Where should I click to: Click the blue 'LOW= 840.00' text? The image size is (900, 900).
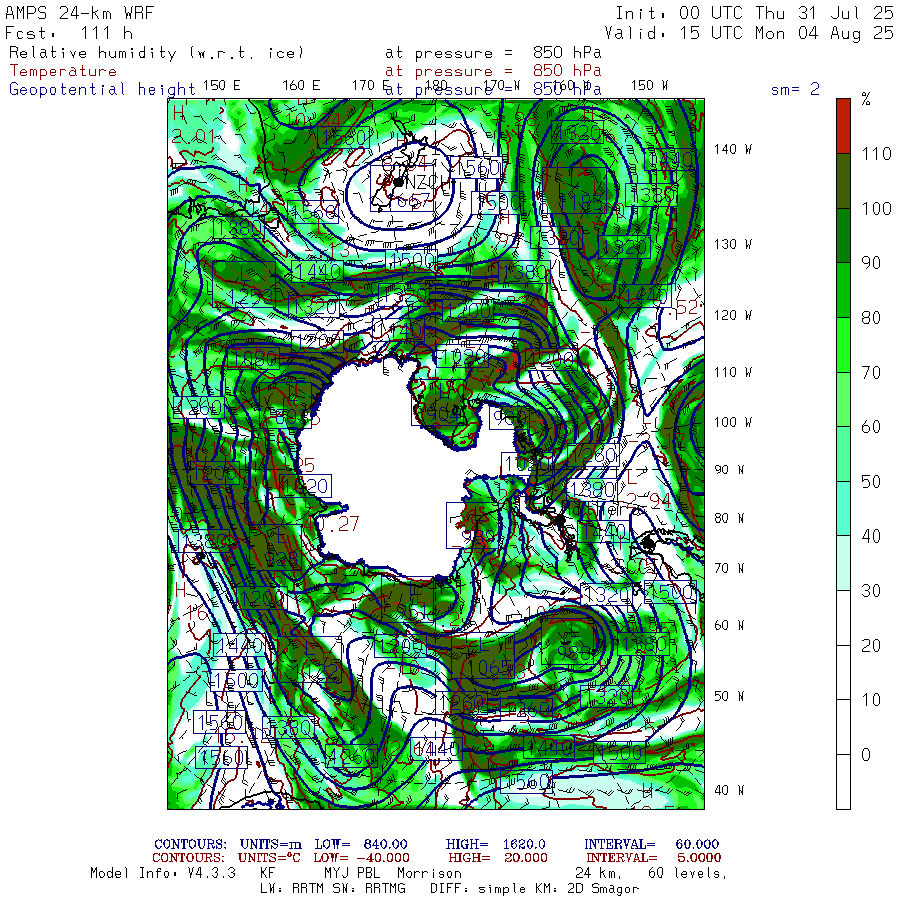pyautogui.click(x=360, y=844)
